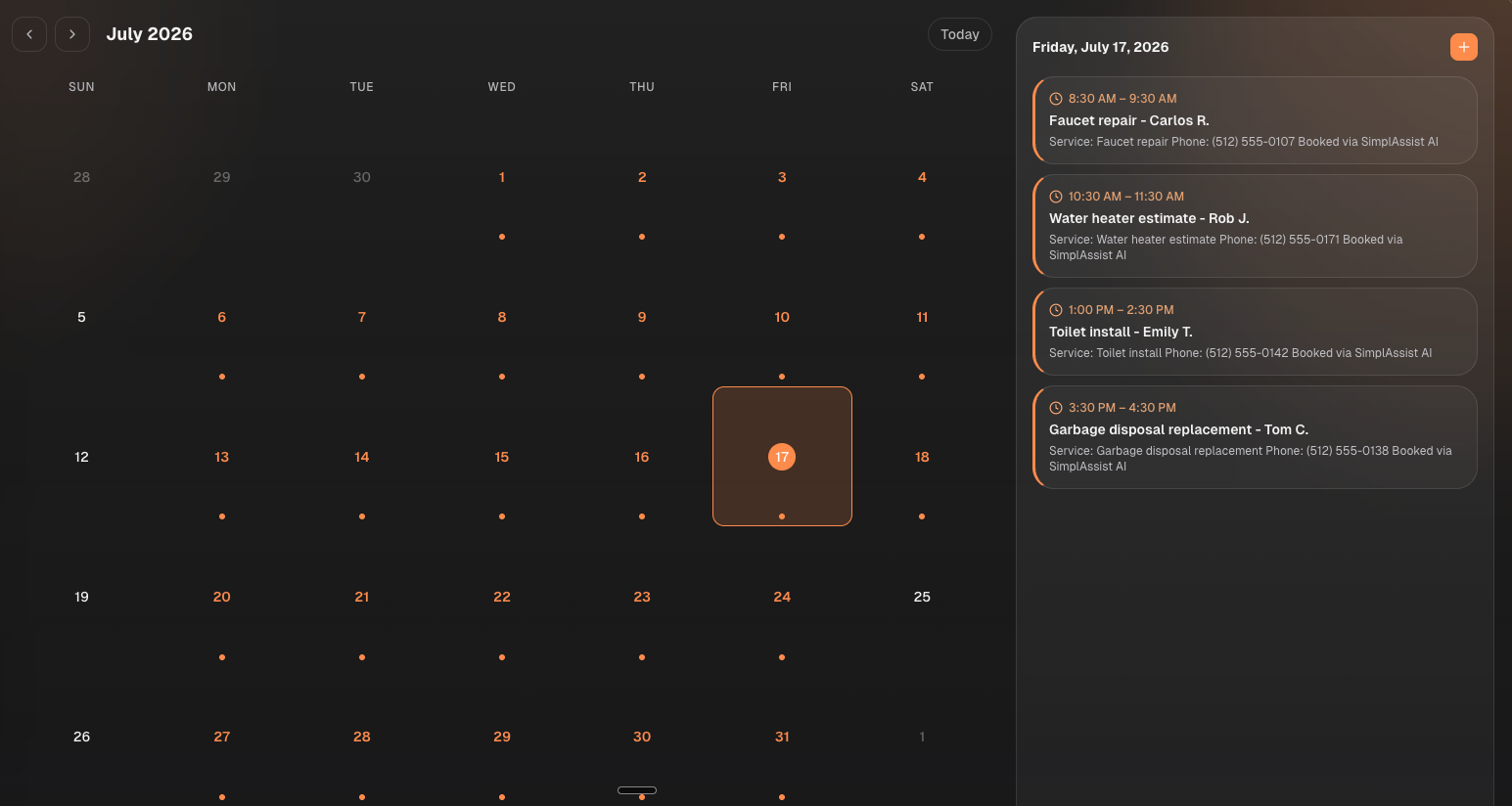Click the highlighted July 17 cell
The image size is (1512, 806).
click(x=782, y=457)
